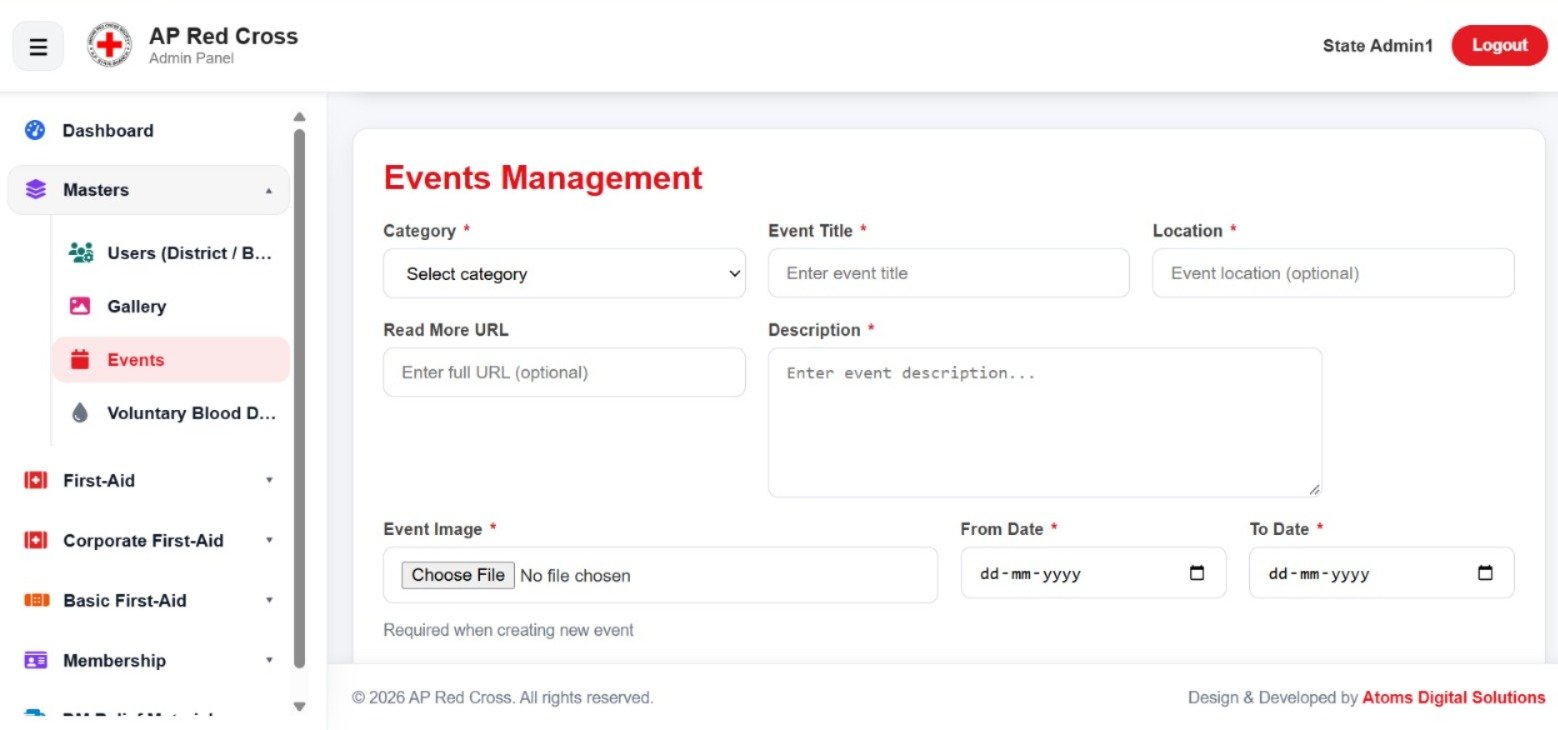Toggle the hamburger menu button
Viewport: 1558px width, 730px height.
point(38,47)
